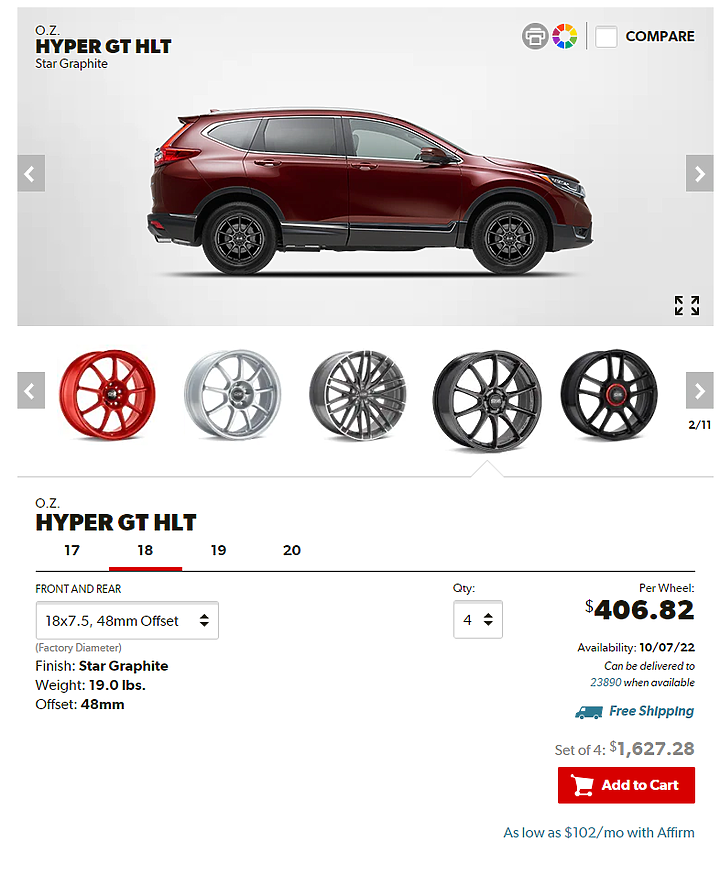
Task: Open the vehicle color wheel picker
Action: coord(564,36)
